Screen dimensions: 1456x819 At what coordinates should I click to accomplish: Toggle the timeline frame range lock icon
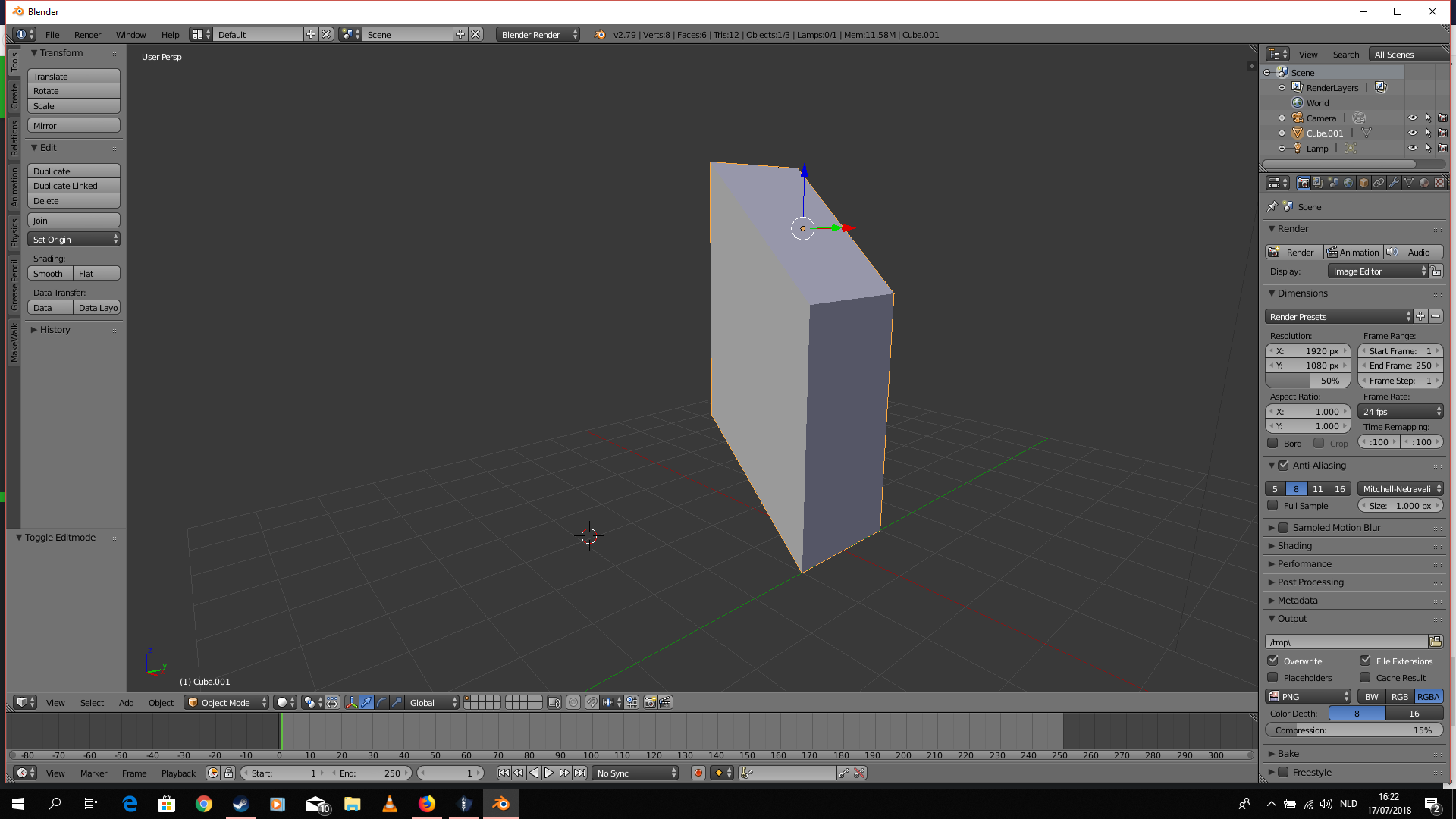[x=228, y=773]
